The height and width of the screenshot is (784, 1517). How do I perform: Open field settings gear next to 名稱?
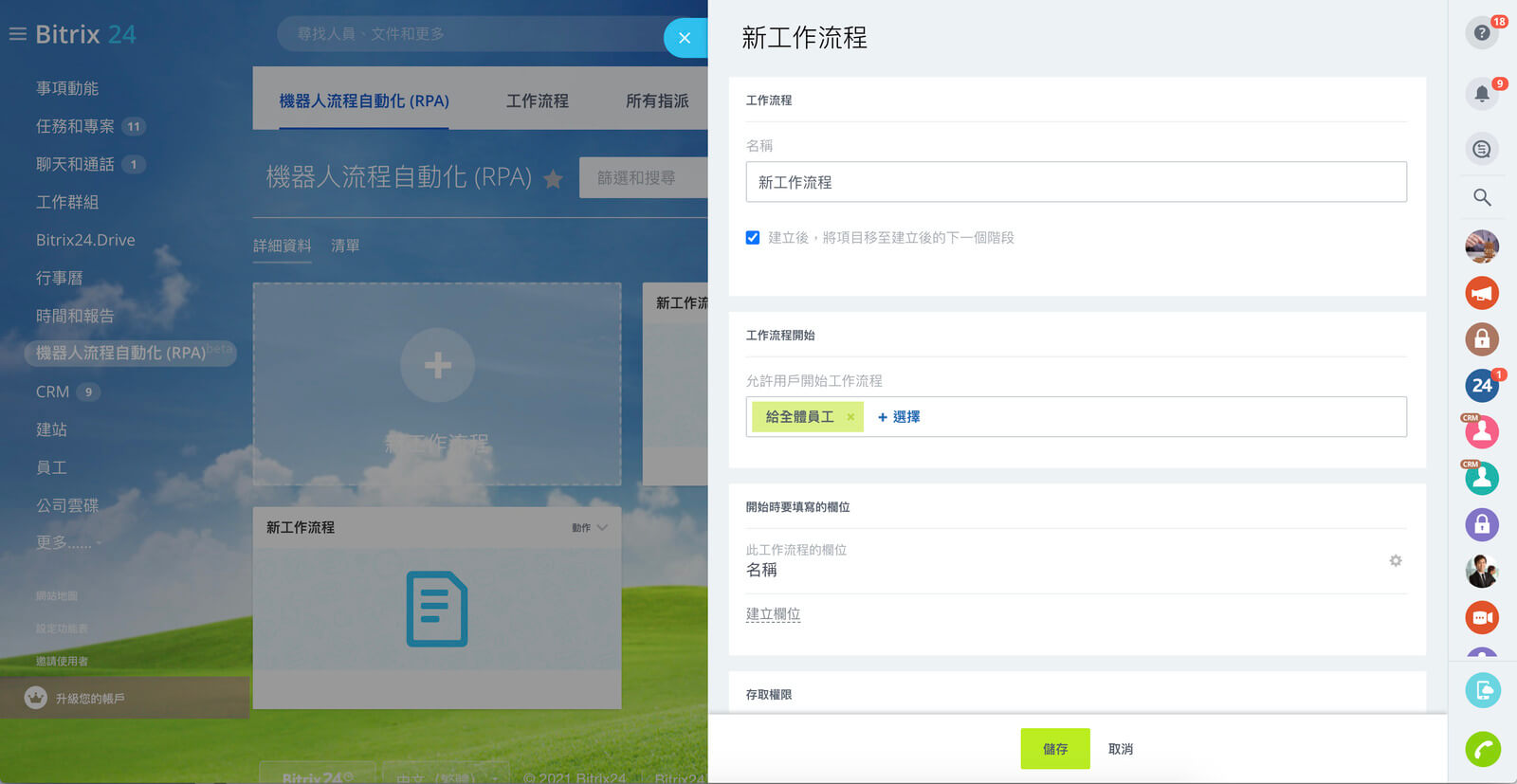(x=1396, y=561)
